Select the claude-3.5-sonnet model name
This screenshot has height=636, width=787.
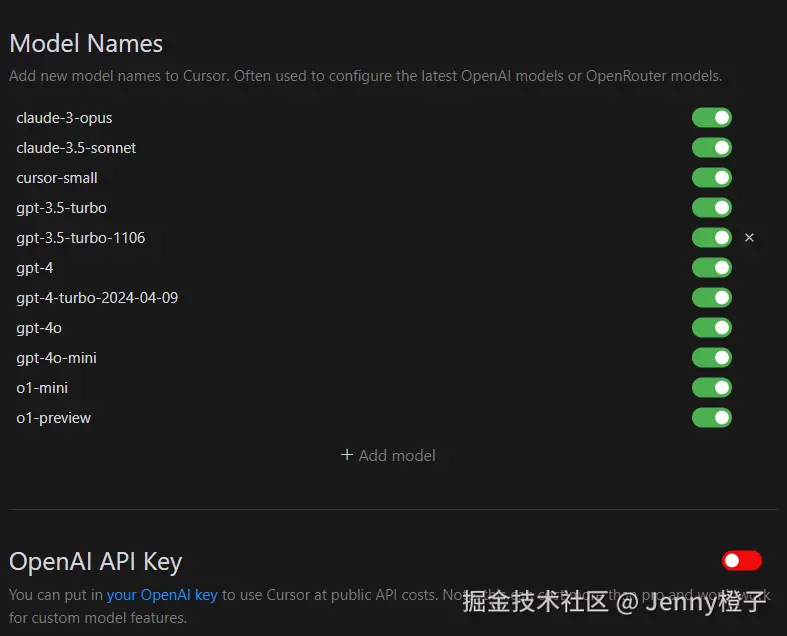click(76, 148)
